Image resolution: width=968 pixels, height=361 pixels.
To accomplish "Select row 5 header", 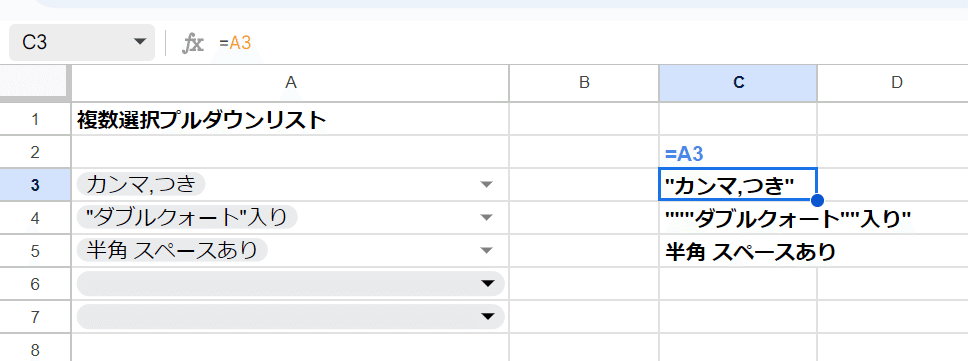I will click(x=35, y=251).
